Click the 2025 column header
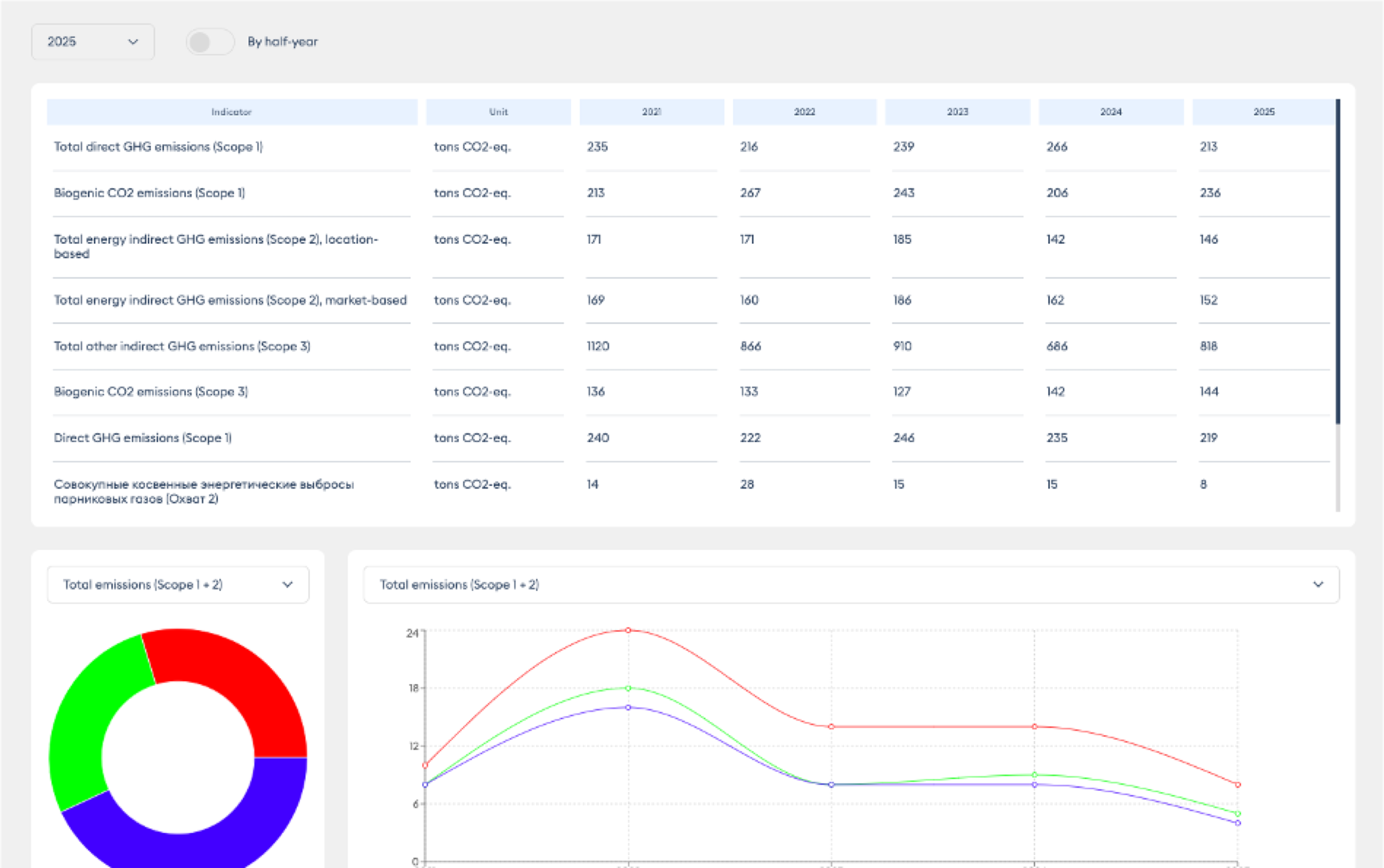The image size is (1384, 868). point(1264,112)
